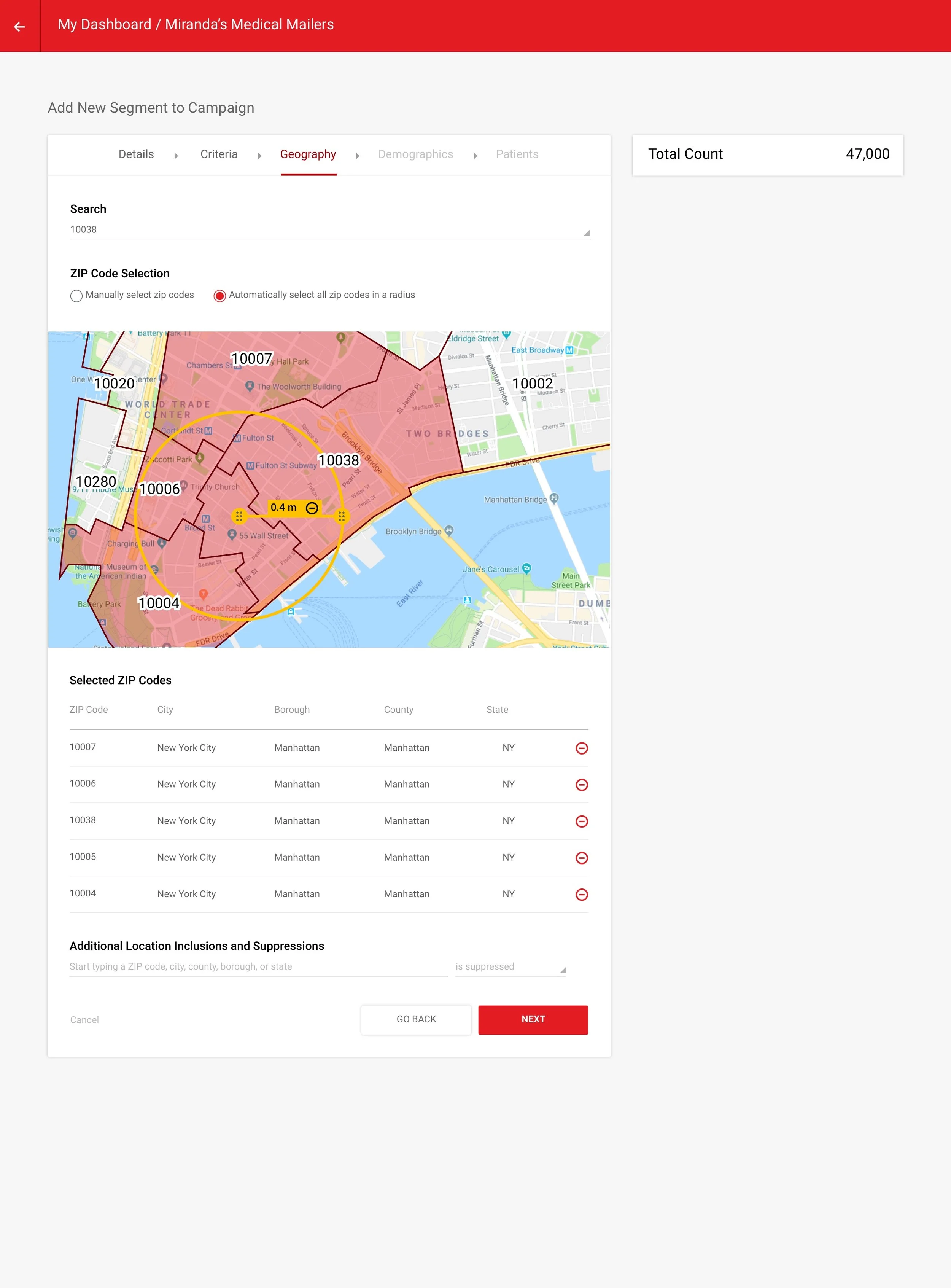Remove ZIP code 10007 from list
The width and height of the screenshot is (951, 1288).
point(581,748)
